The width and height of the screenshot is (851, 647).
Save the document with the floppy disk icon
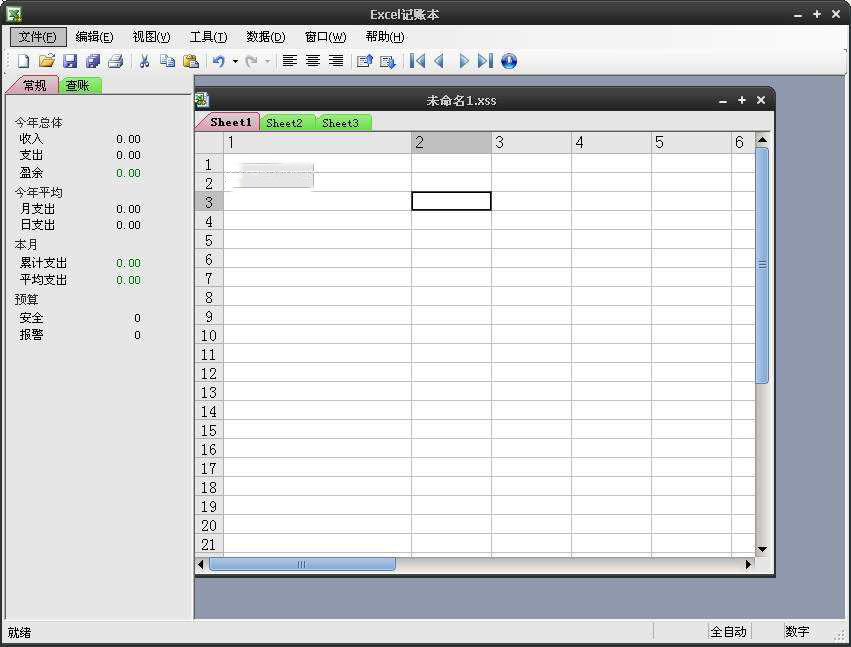point(70,61)
